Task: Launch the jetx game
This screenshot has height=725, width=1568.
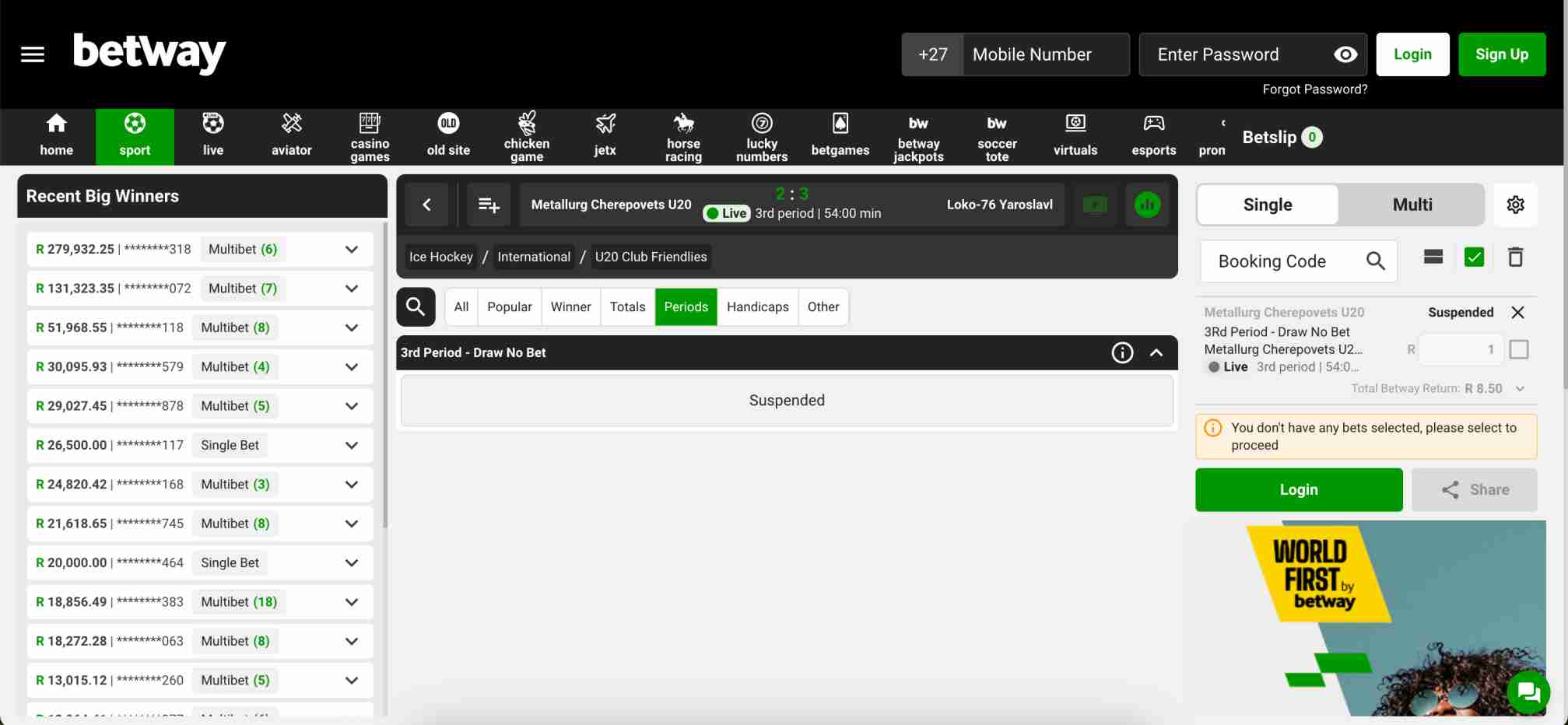Action: click(x=605, y=136)
